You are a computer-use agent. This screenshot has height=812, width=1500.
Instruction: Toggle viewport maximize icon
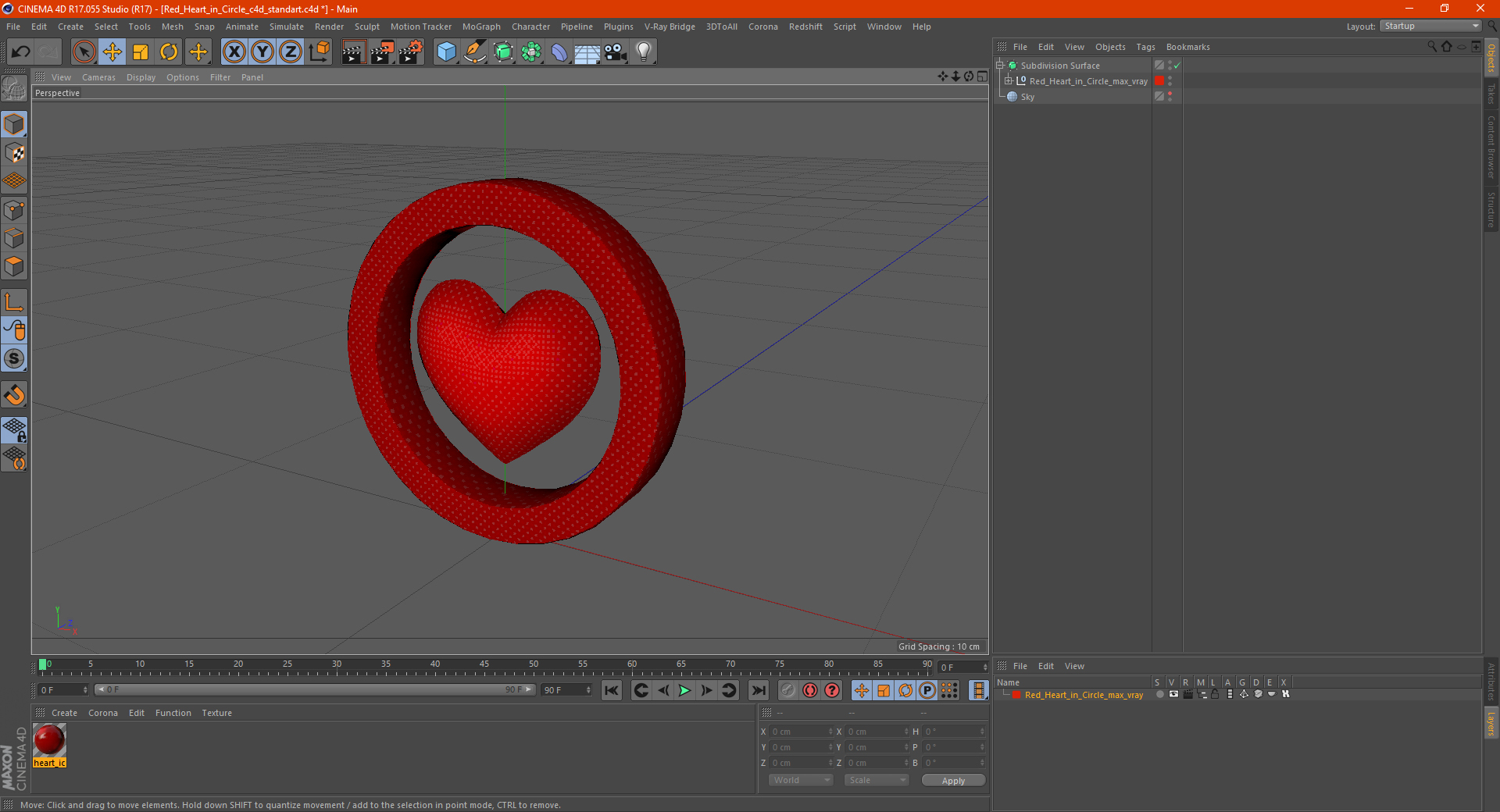(982, 77)
